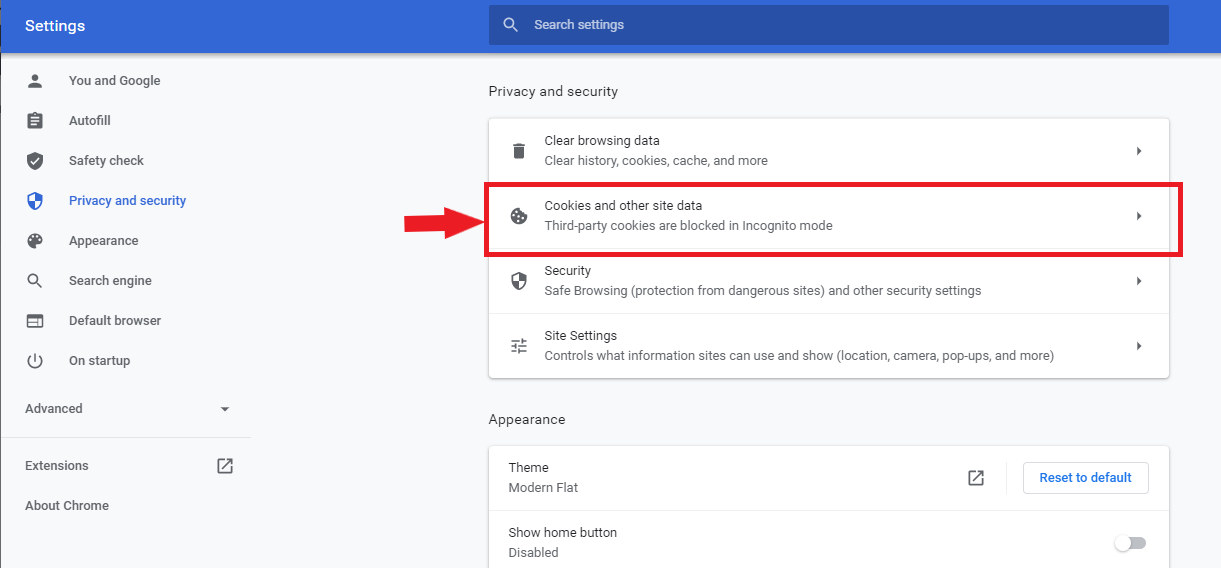The image size is (1221, 568).
Task: Click the search magnifier icon in the search bar
Action: click(511, 24)
